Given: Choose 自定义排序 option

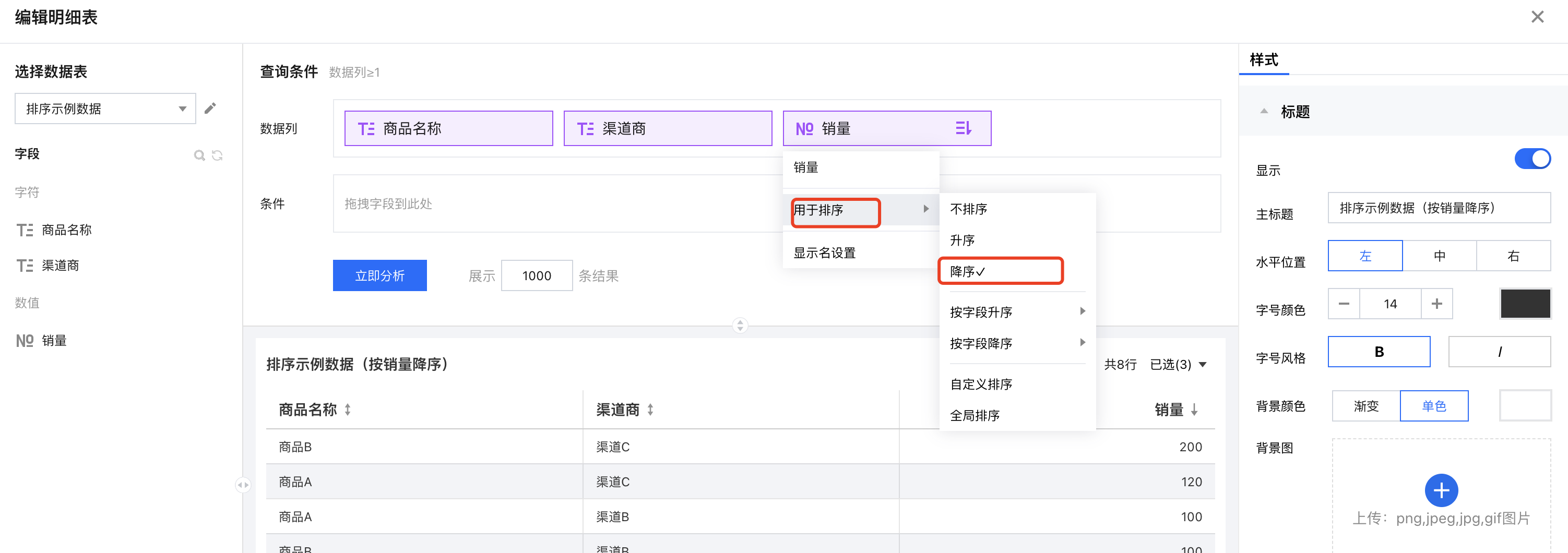Looking at the screenshot, I should click(x=1017, y=384).
